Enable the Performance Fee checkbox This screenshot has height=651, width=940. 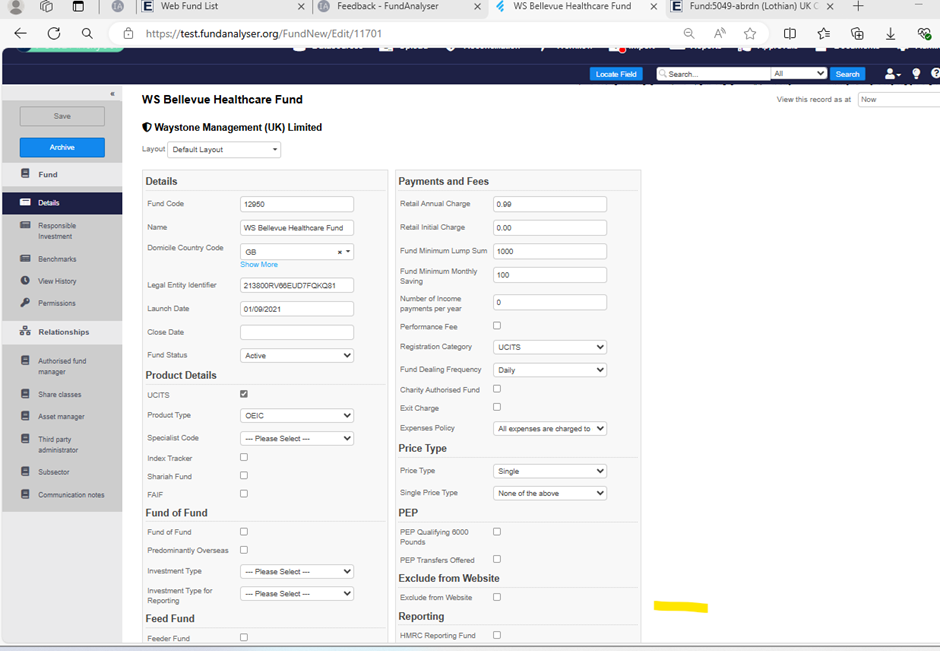click(497, 326)
